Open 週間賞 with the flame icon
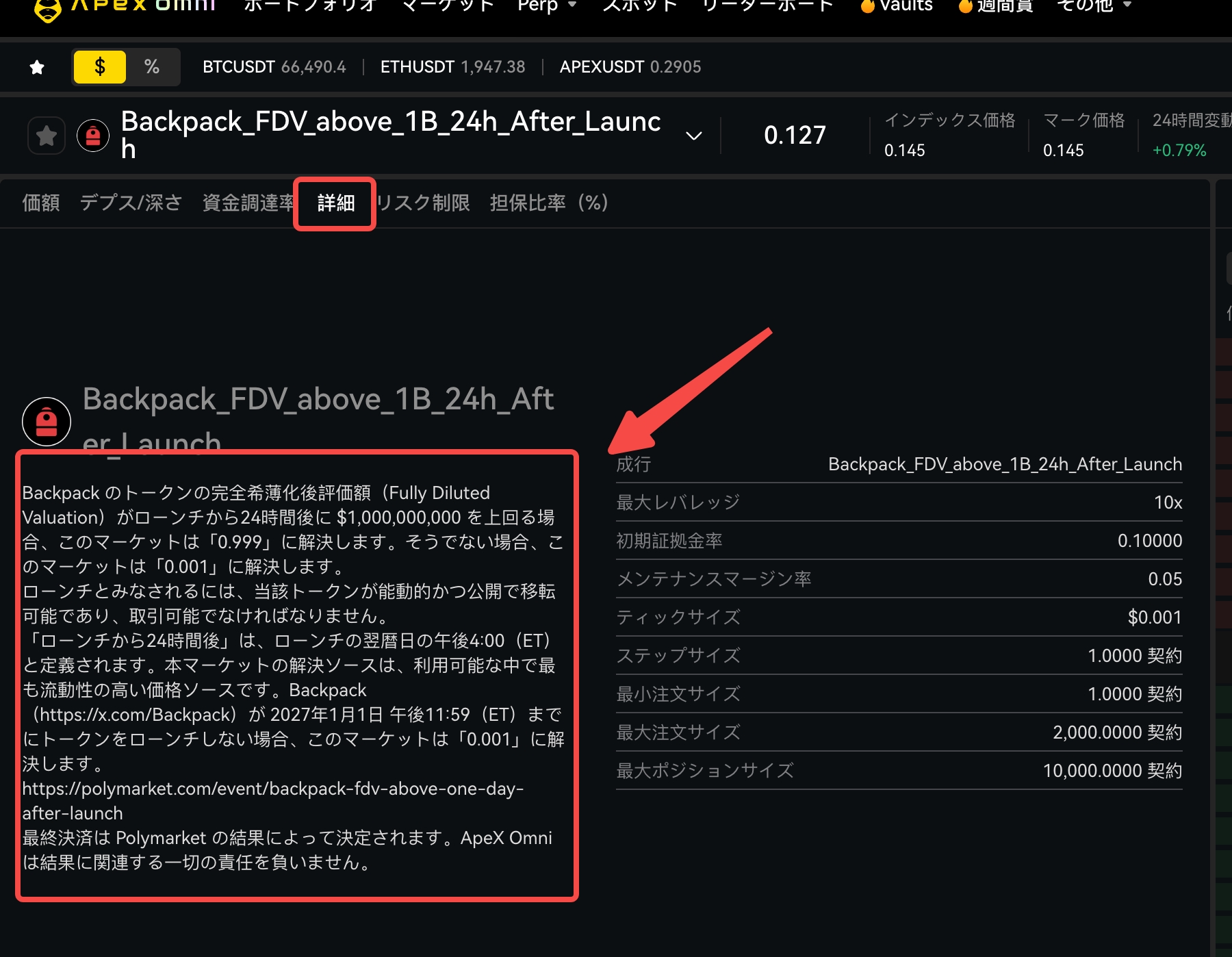 pos(995,6)
